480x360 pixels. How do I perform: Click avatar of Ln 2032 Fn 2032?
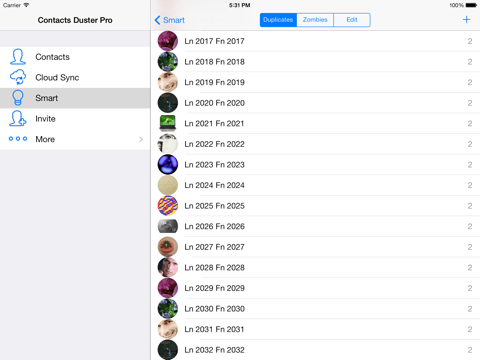(x=168, y=350)
